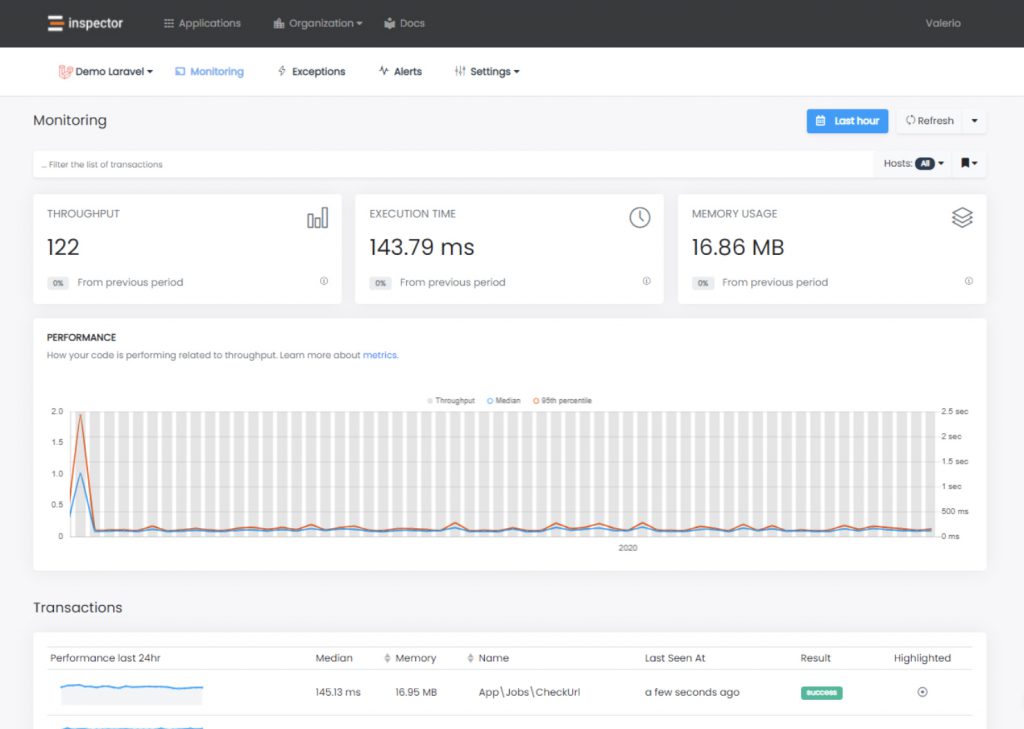Toggle 95th percentile series in legend
Screen dimensions: 1024x729
click(562, 400)
